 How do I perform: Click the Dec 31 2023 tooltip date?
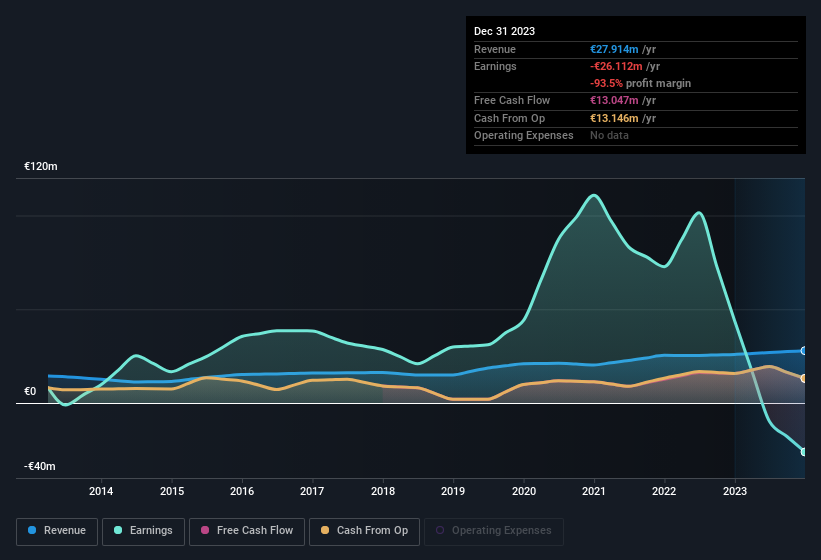coord(504,31)
